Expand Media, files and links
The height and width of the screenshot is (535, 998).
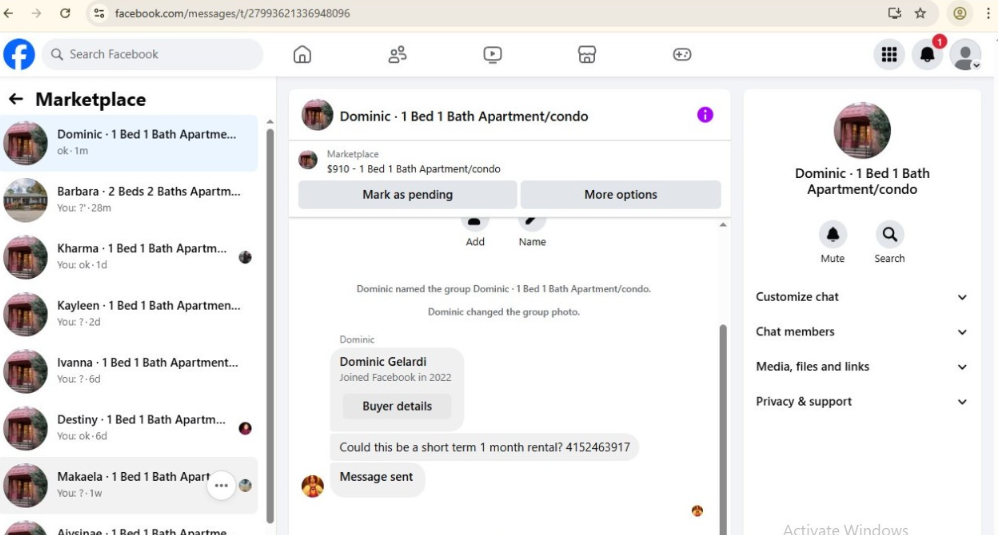coord(861,367)
